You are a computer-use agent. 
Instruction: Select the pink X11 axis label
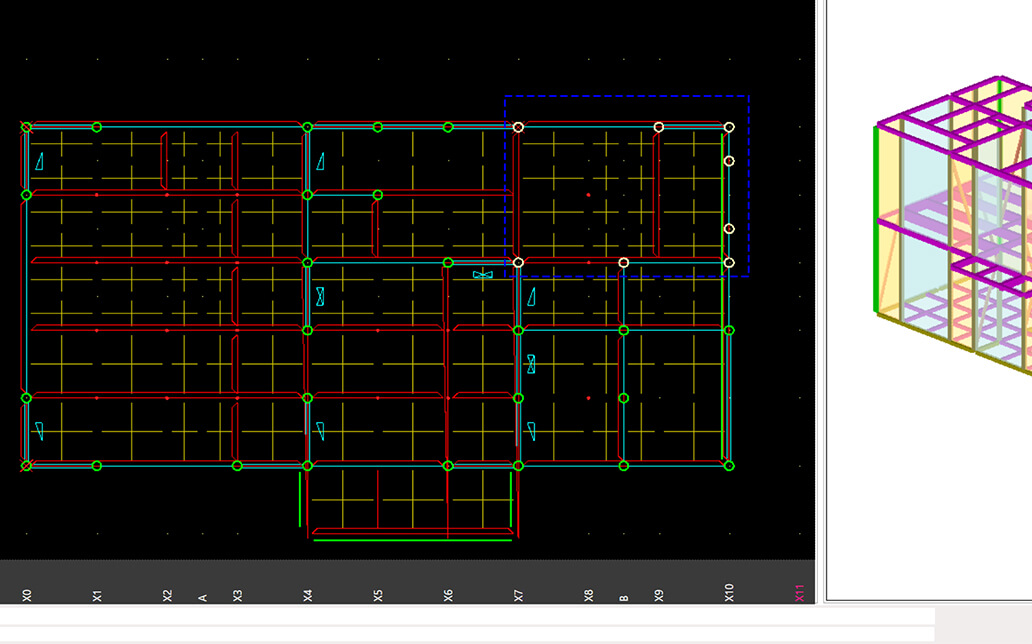[799, 593]
